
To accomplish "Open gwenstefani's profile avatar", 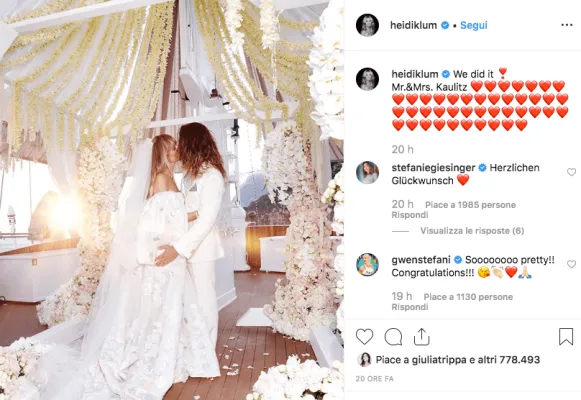I will pos(367,265).
